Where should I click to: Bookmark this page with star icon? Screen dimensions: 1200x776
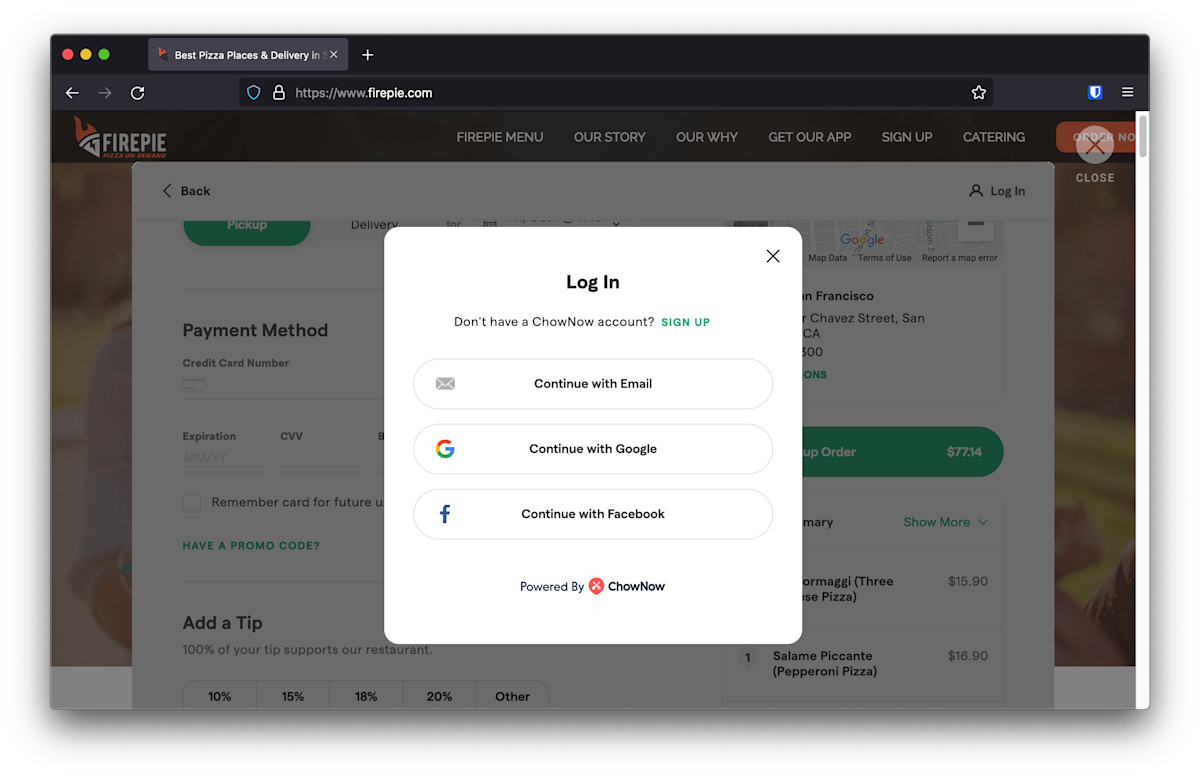(978, 93)
